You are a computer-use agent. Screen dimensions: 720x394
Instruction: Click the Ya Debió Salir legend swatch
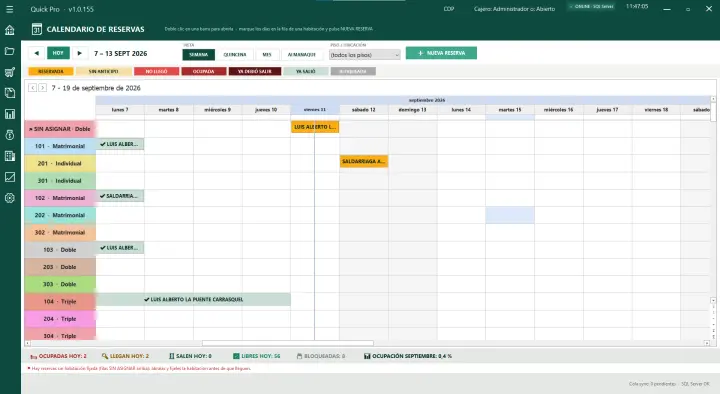pyautogui.click(x=255, y=72)
